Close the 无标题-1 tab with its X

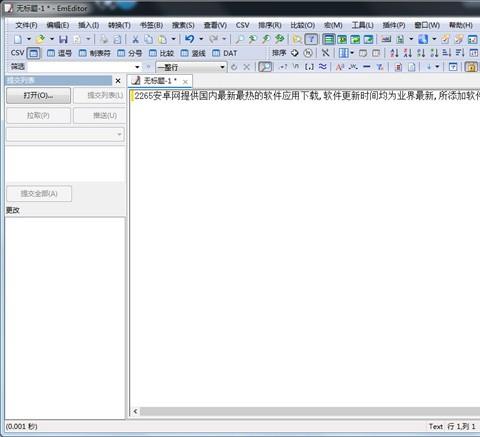pos(185,81)
